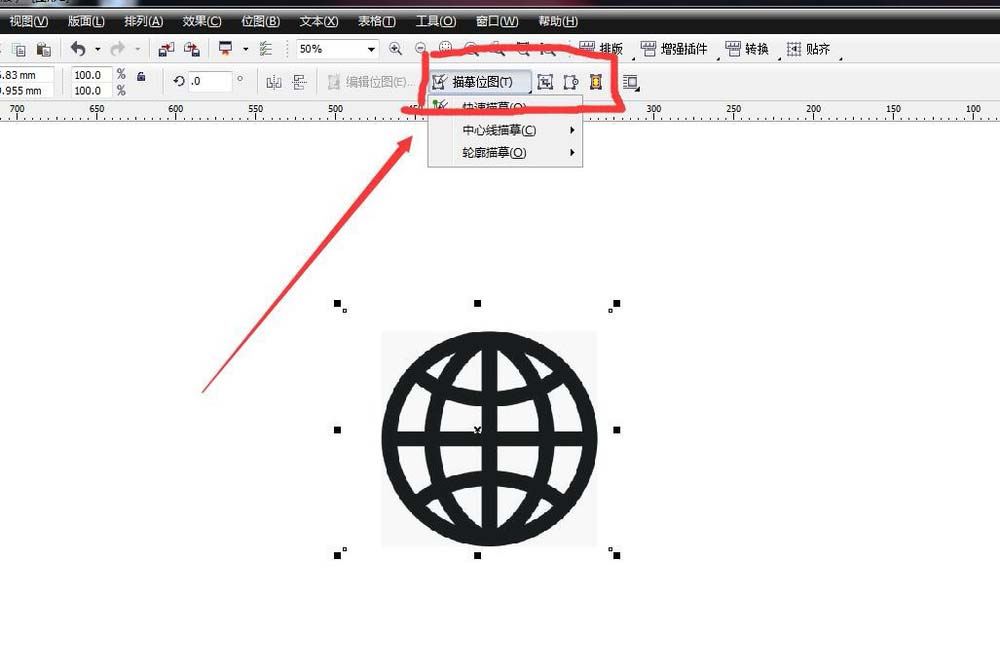Open the 帮助(H) menu
This screenshot has height=658, width=1000.
(558, 21)
